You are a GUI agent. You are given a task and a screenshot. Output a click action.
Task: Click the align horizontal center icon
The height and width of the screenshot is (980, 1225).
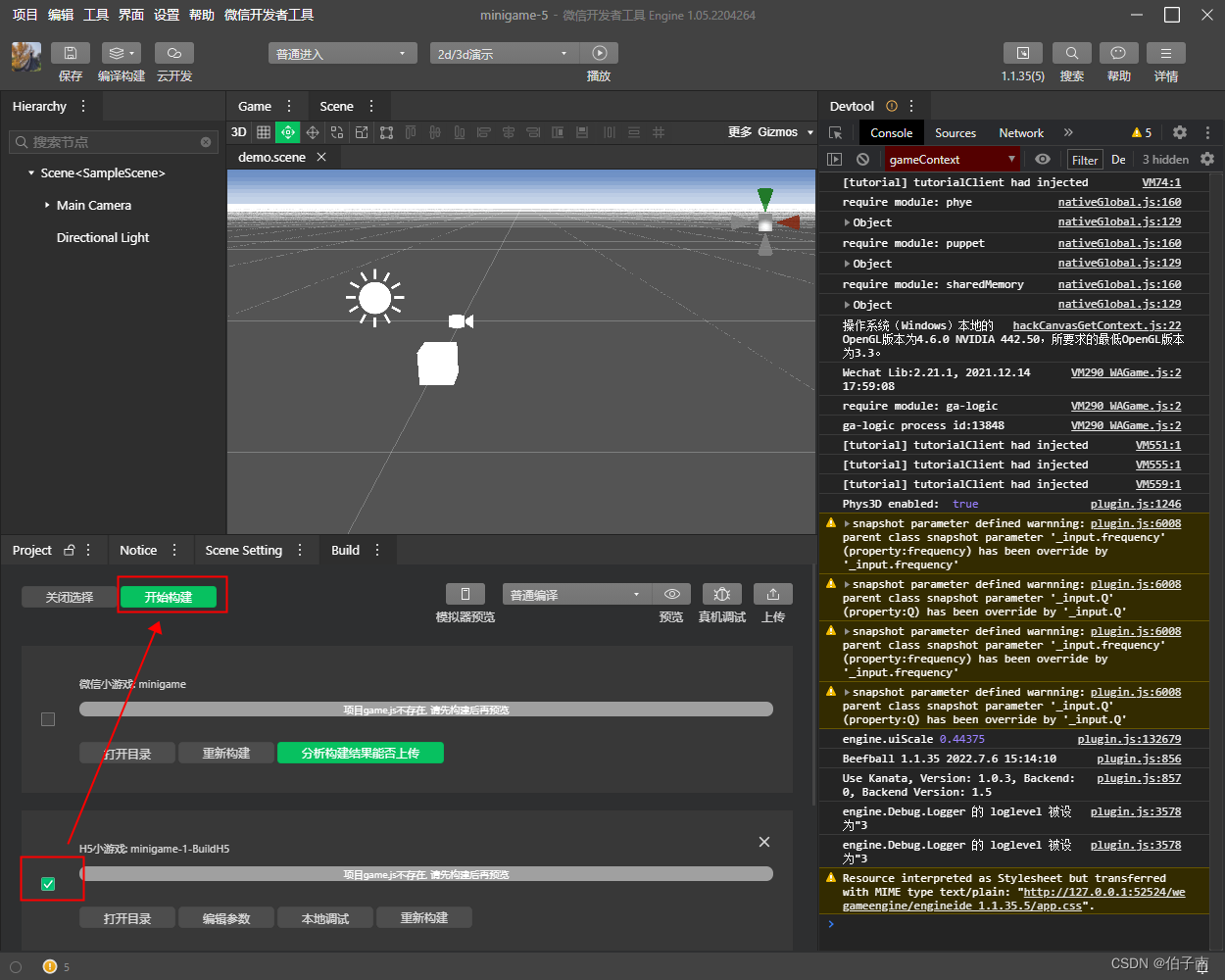(509, 132)
